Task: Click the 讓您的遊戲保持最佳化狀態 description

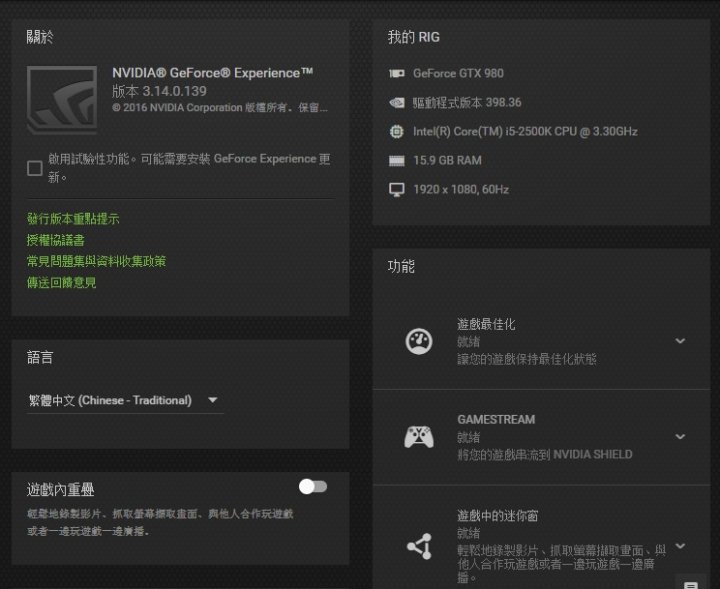Action: [x=527, y=359]
